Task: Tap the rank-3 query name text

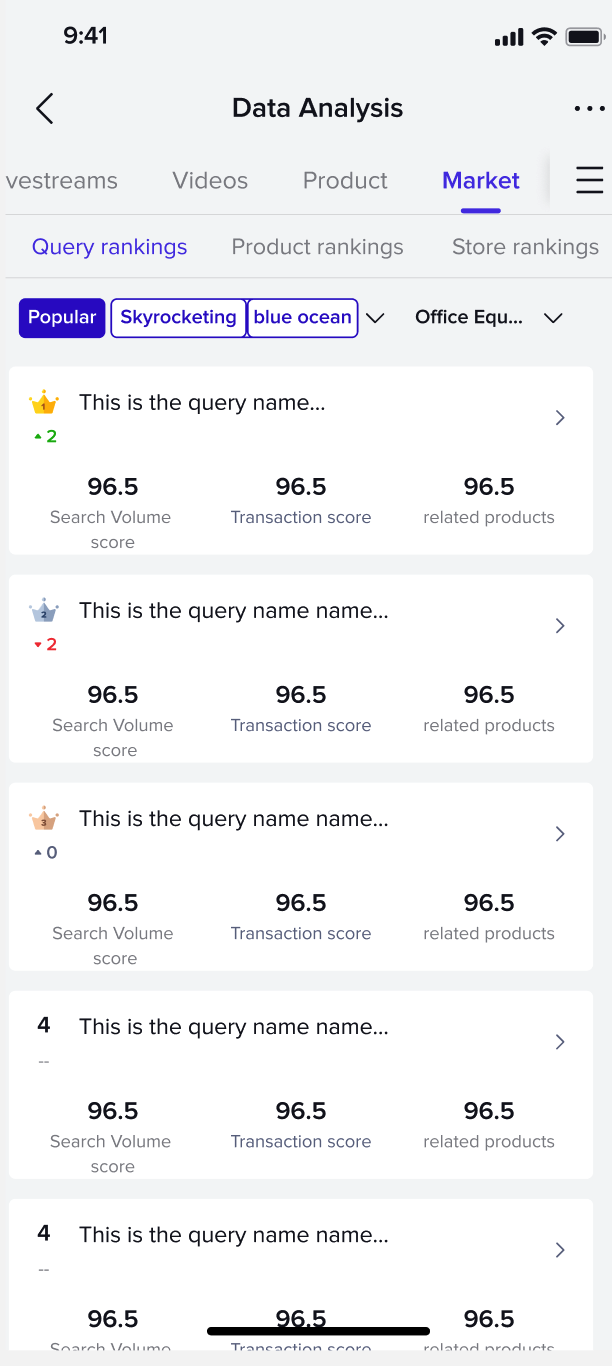Action: click(234, 819)
